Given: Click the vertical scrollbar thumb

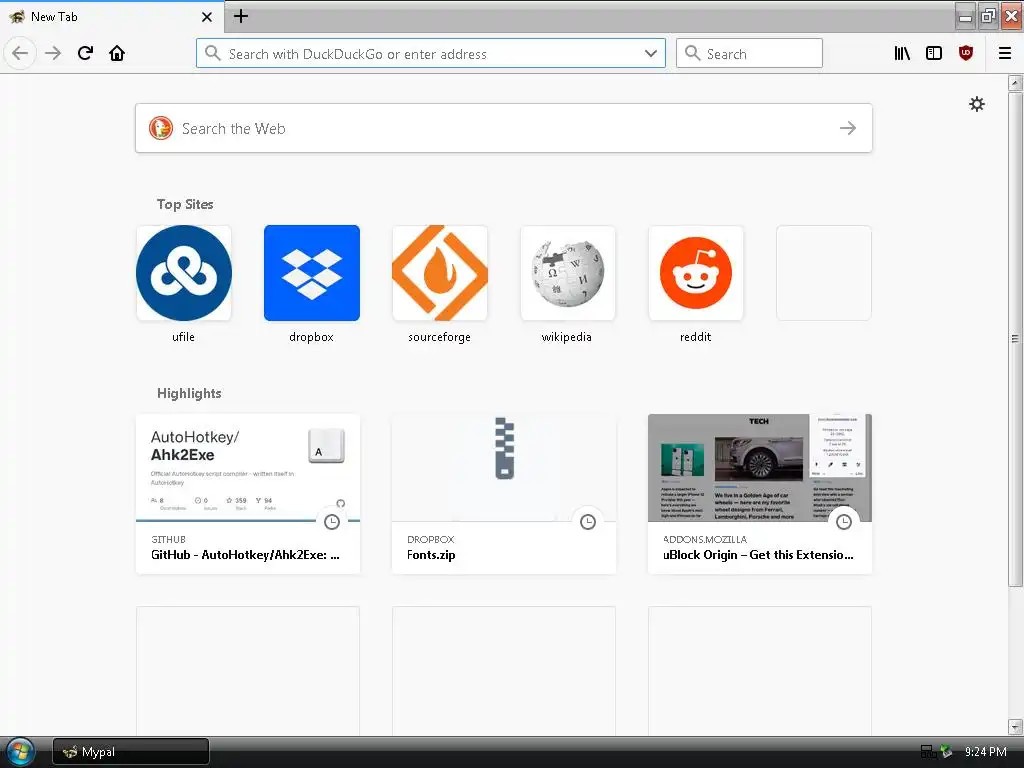Looking at the screenshot, I should pos(1015,338).
